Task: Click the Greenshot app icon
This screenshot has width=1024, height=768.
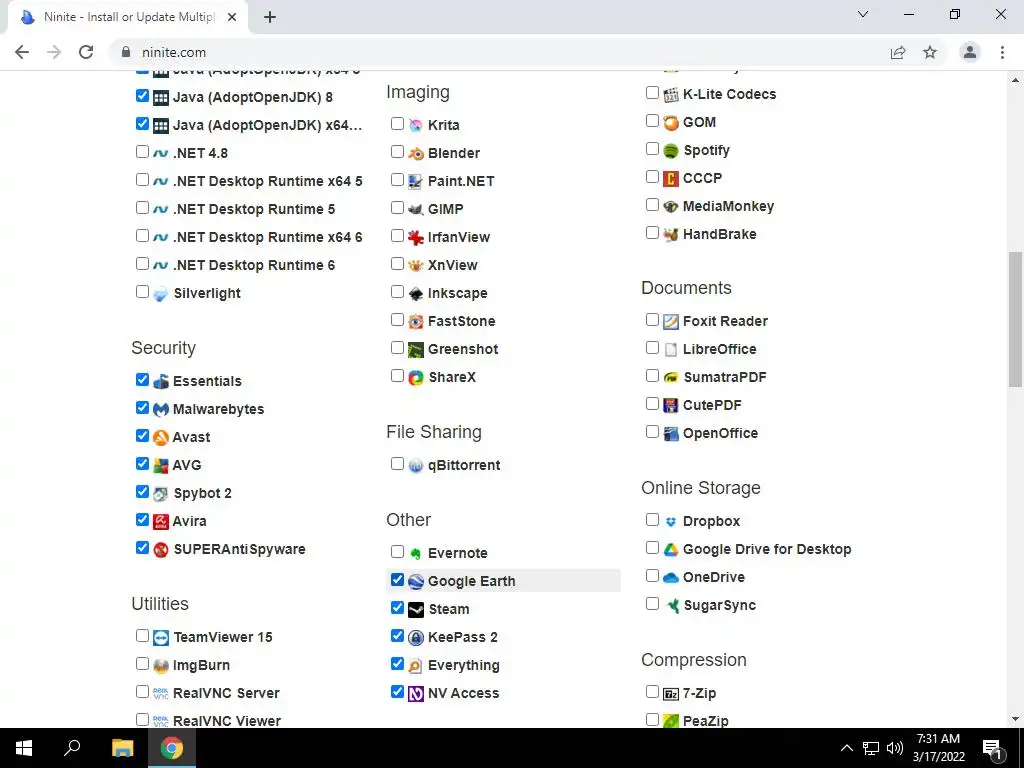Action: (x=416, y=350)
